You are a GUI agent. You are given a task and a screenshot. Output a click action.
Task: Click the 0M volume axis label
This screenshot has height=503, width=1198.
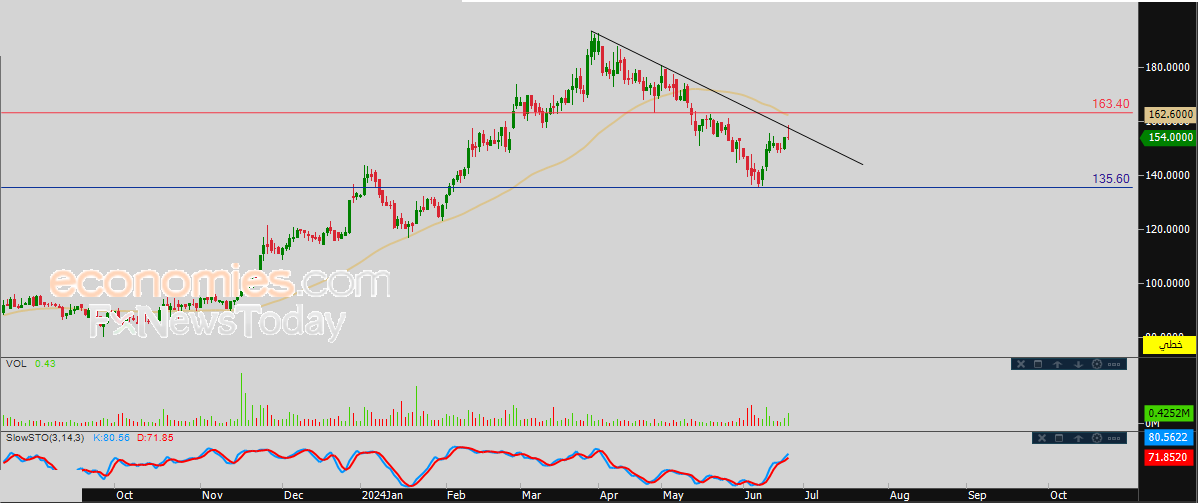(x=1152, y=423)
